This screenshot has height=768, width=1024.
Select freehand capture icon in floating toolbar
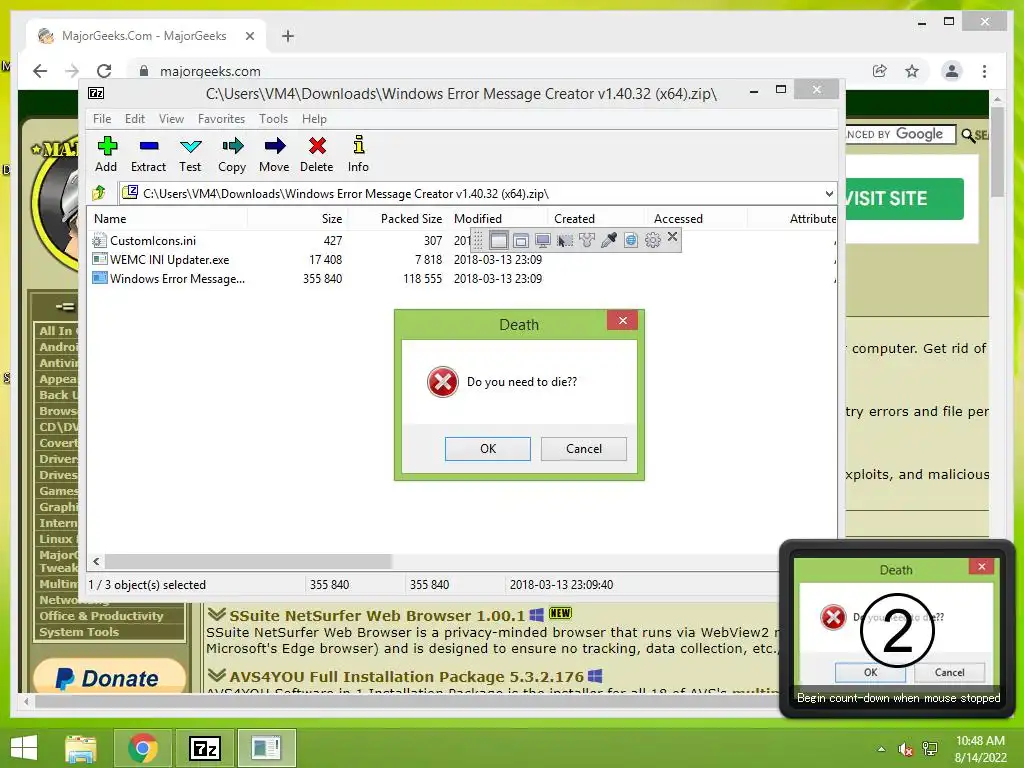[586, 240]
